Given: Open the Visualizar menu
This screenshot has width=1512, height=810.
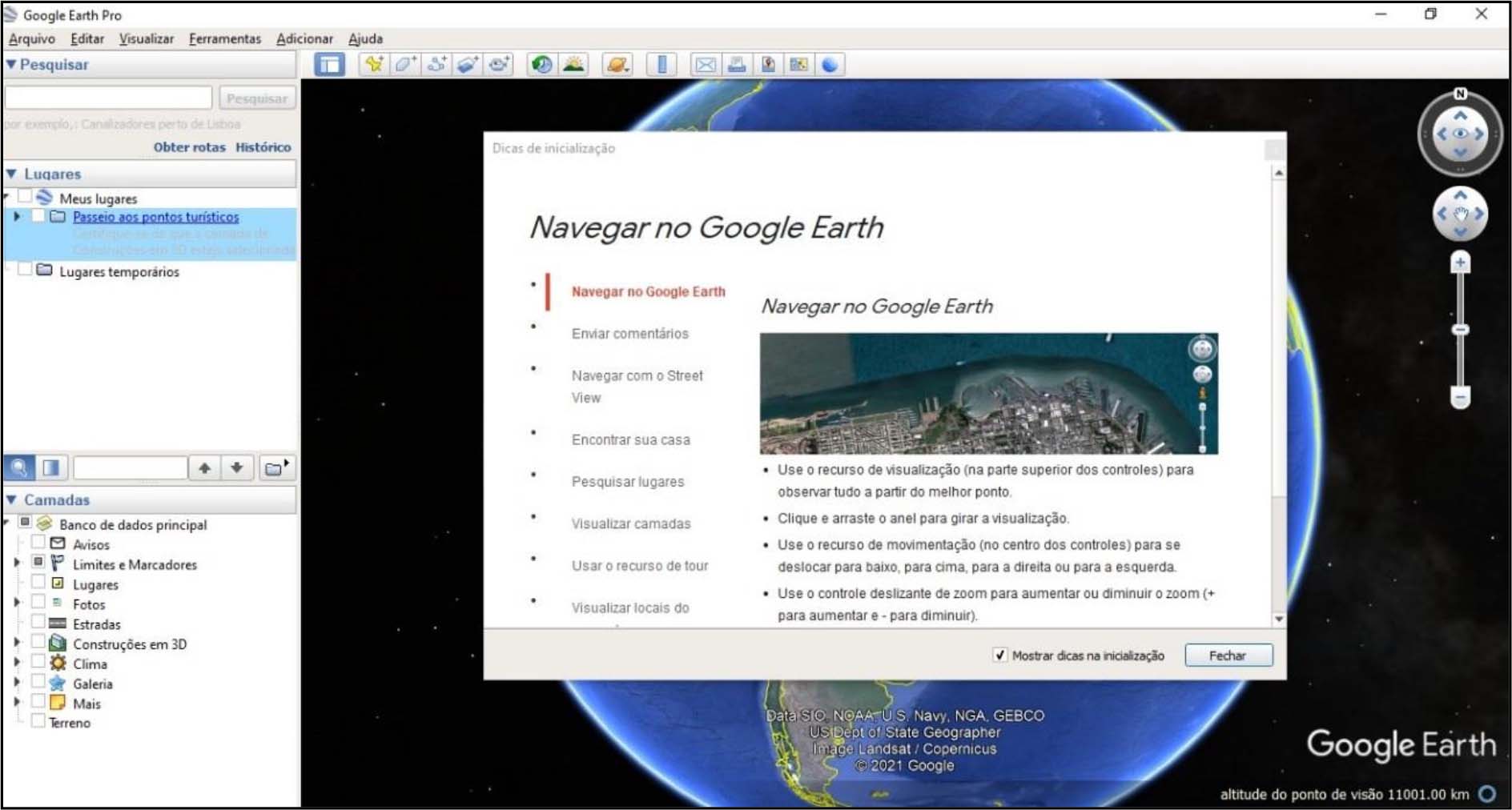Looking at the screenshot, I should click(147, 38).
